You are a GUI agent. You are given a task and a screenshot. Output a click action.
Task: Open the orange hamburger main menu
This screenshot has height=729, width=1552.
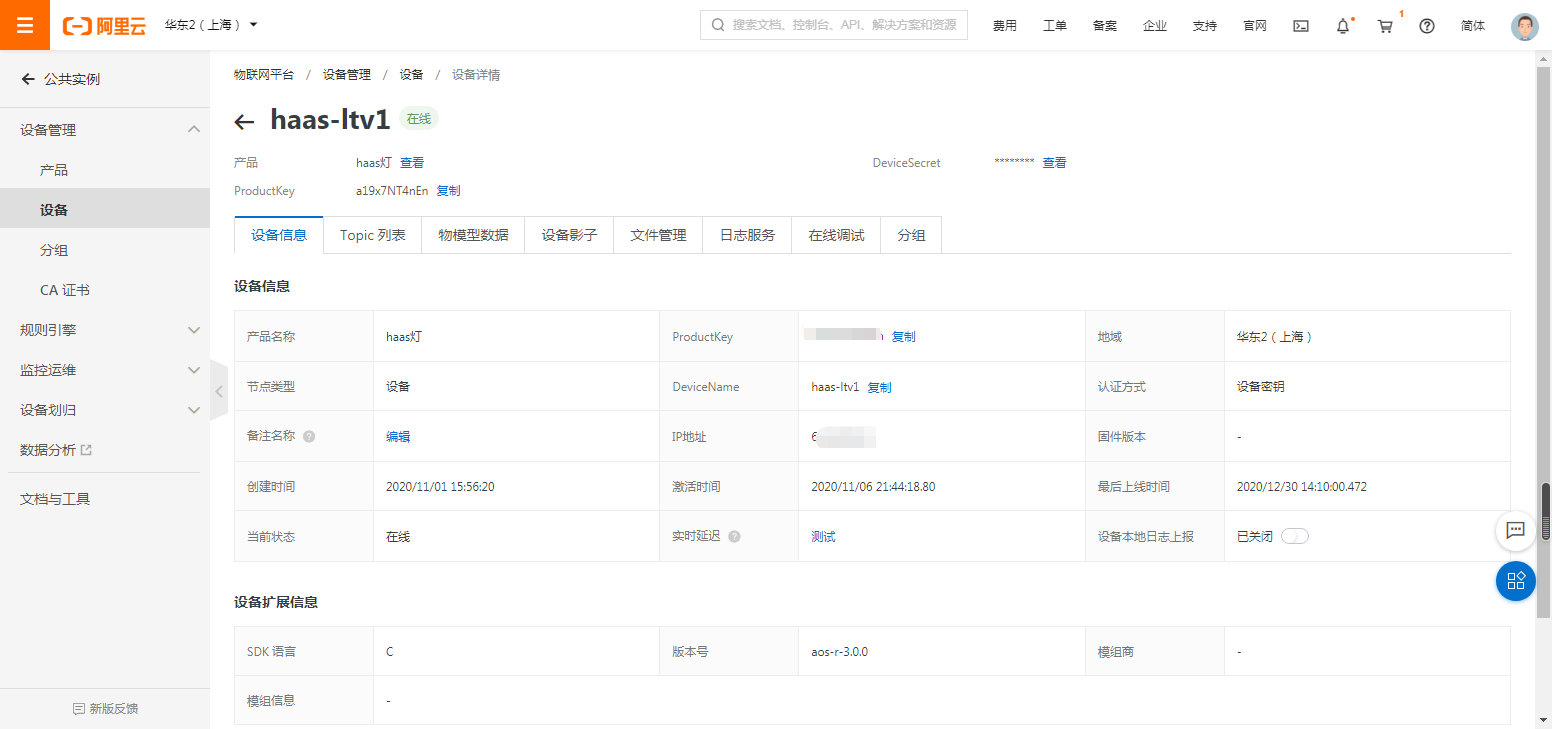pyautogui.click(x=25, y=25)
